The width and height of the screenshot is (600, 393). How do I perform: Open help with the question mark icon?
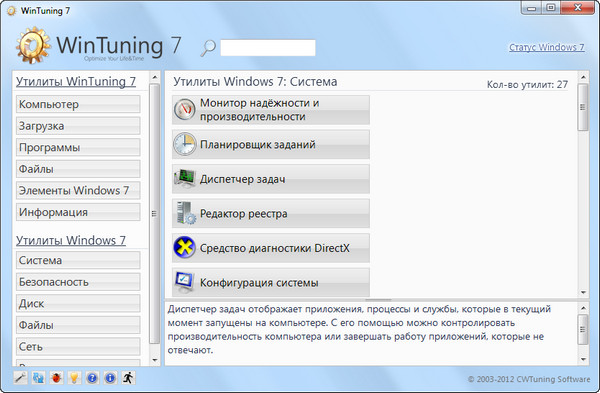click(92, 378)
